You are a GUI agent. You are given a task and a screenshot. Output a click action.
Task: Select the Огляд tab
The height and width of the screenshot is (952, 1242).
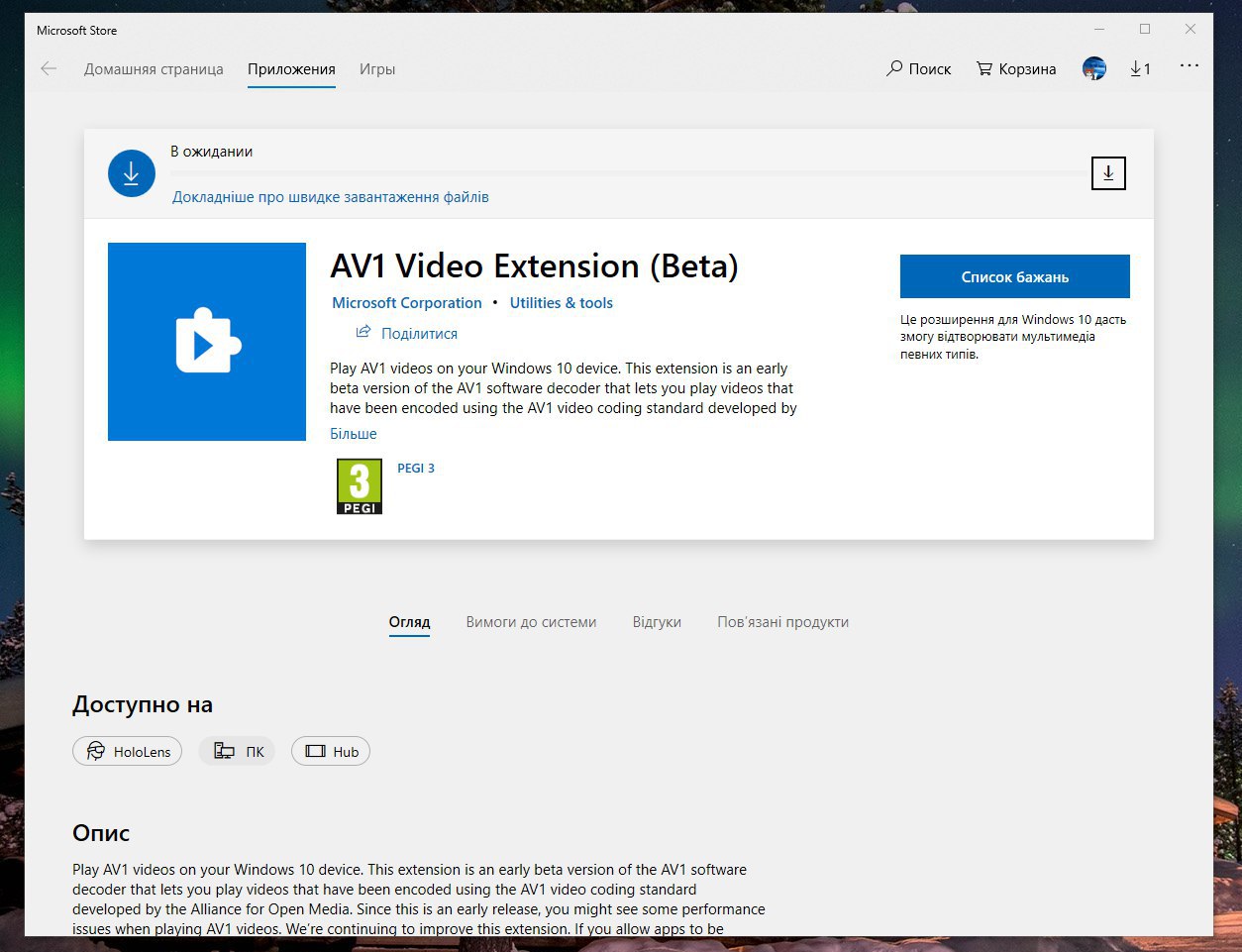pos(409,622)
